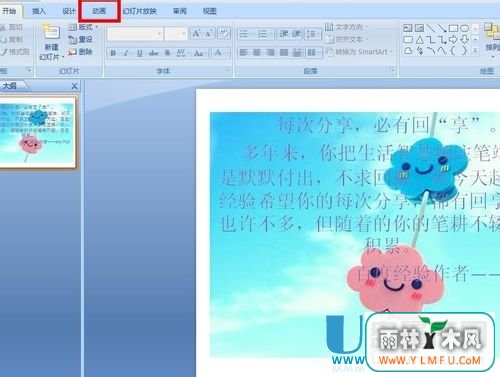Open the 对齐文本 align text menu
The width and height of the screenshot is (500, 377).
tap(347, 40)
